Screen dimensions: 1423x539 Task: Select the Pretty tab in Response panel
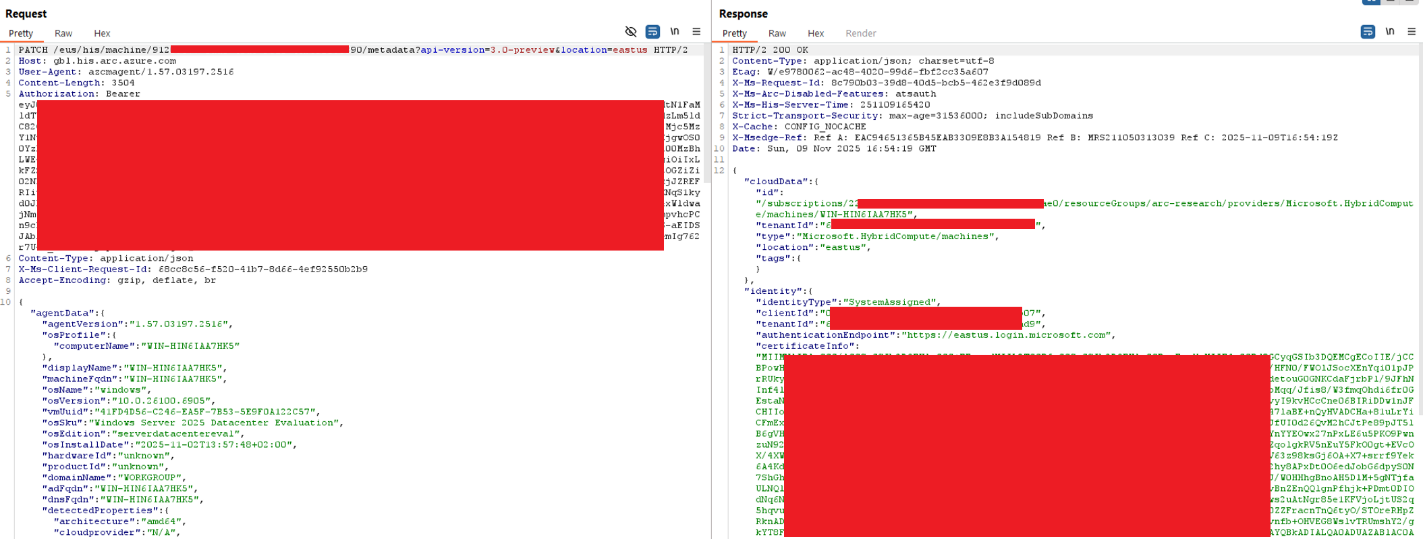pyautogui.click(x=735, y=34)
